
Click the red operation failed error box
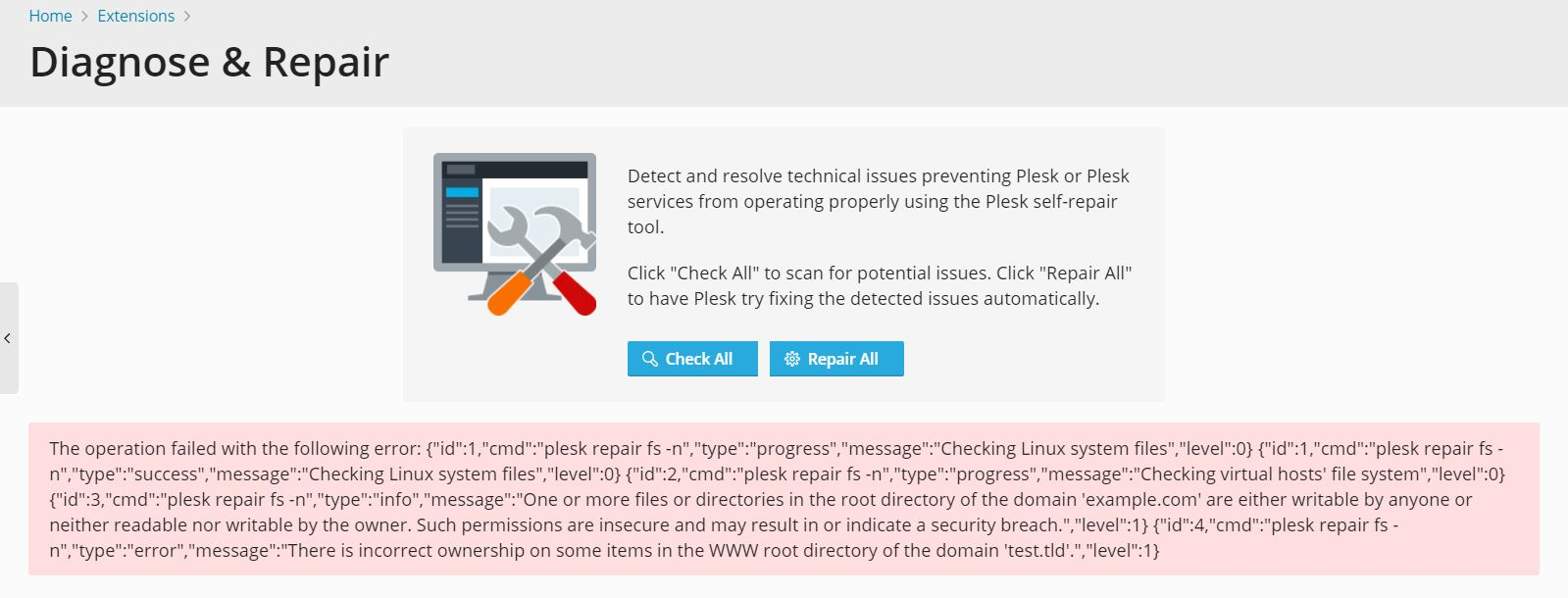[x=784, y=499]
